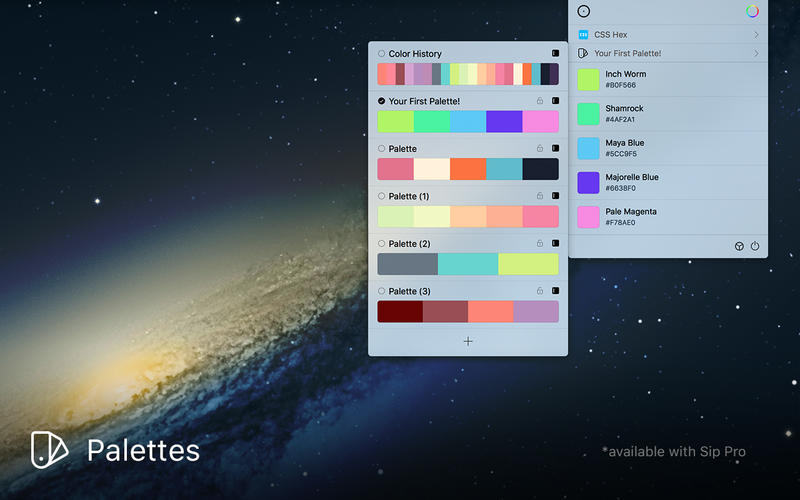The image size is (800, 500).
Task: Add a new palette with the plus icon
Action: pyautogui.click(x=468, y=341)
